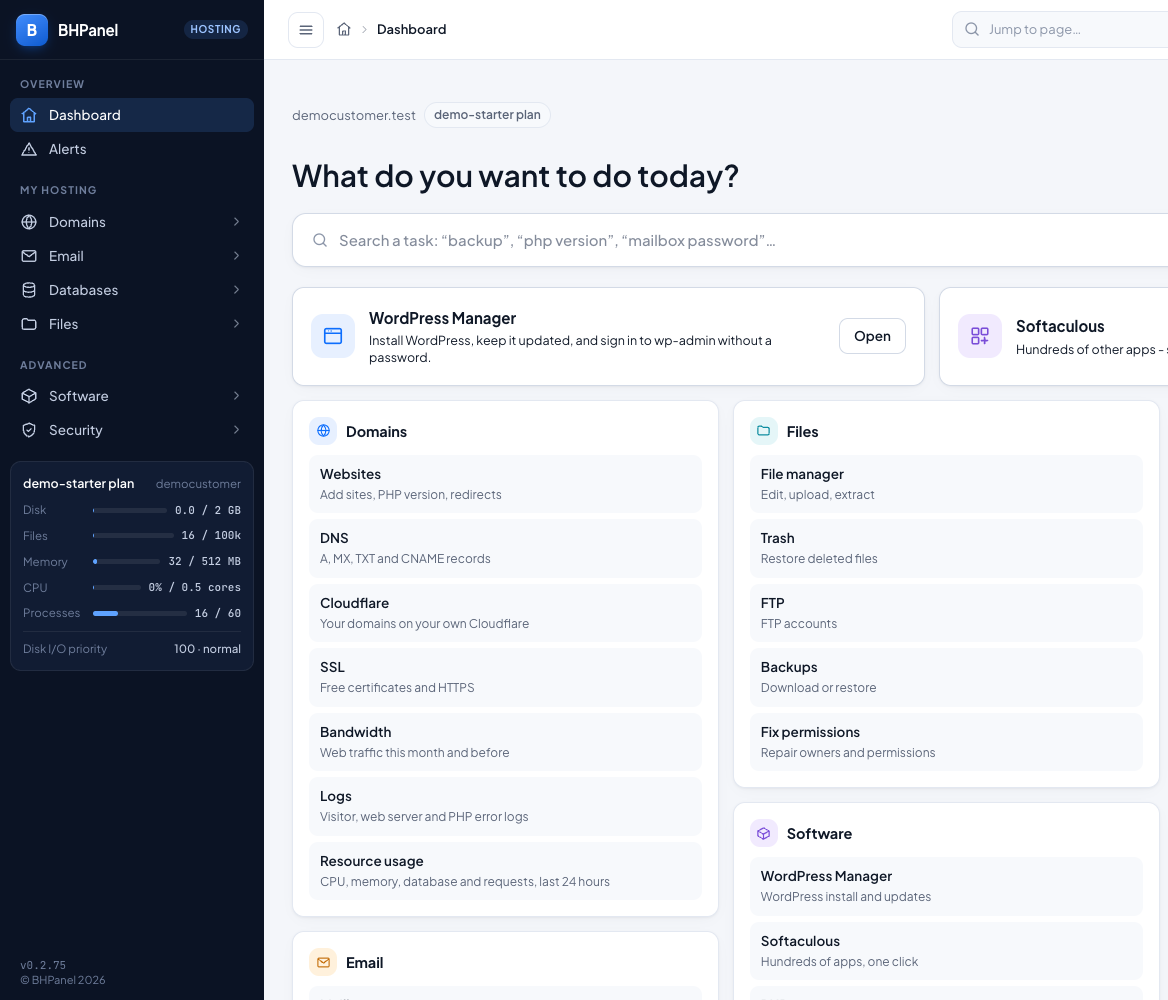Click the magnifier icon in the task search
This screenshot has width=1168, height=1000.
click(320, 240)
